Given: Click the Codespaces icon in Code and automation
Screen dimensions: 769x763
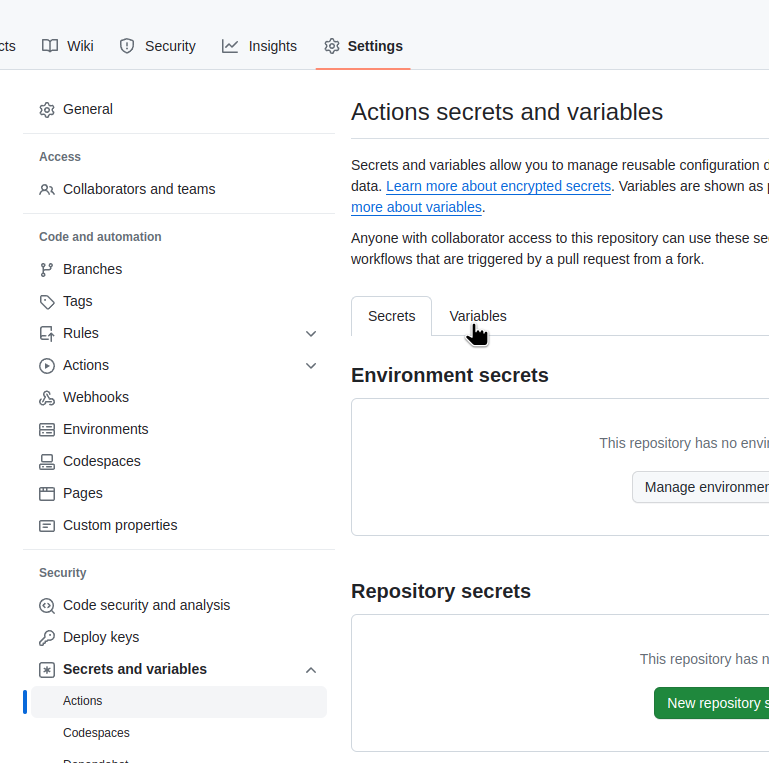Looking at the screenshot, I should (x=47, y=461).
